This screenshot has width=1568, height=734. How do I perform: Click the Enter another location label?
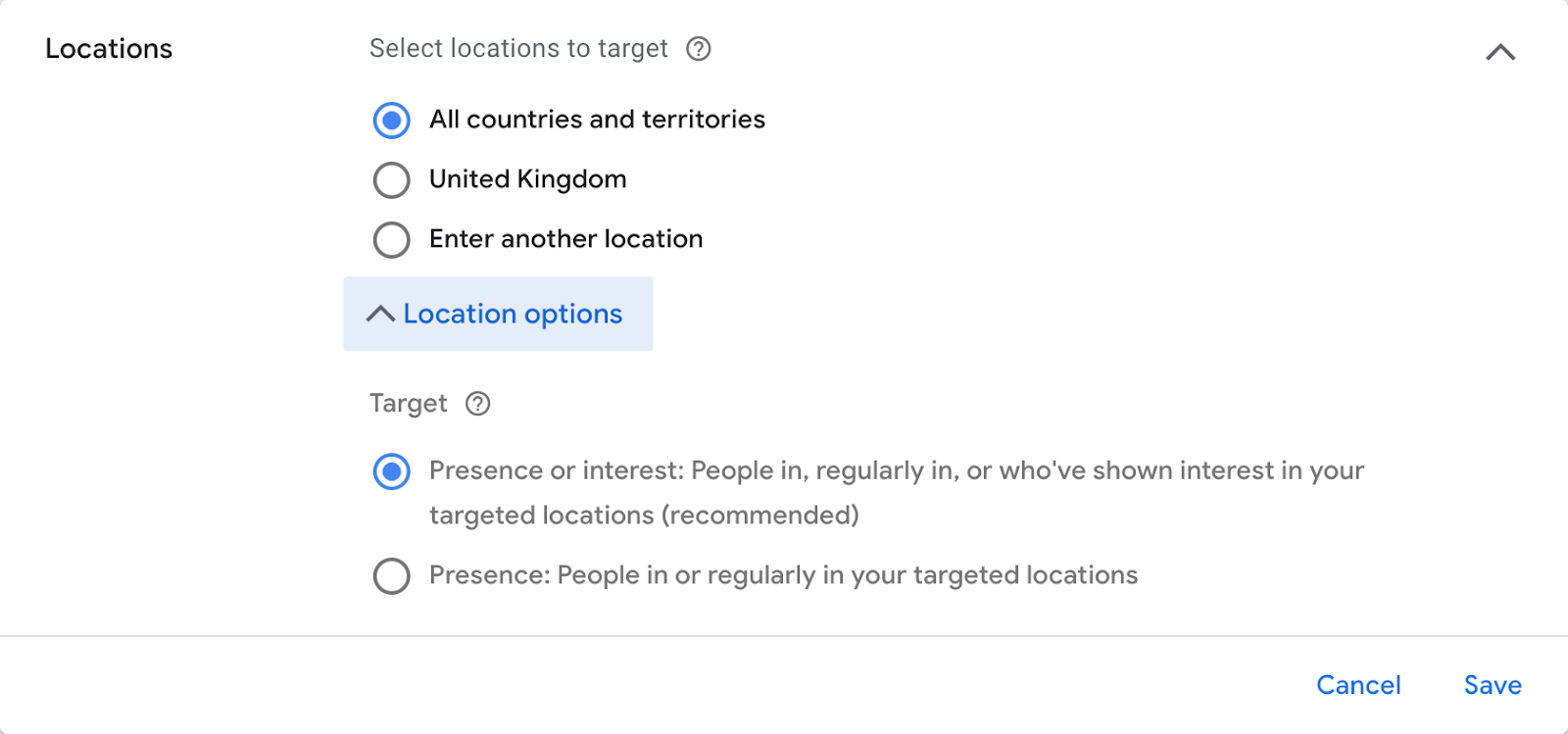point(565,239)
